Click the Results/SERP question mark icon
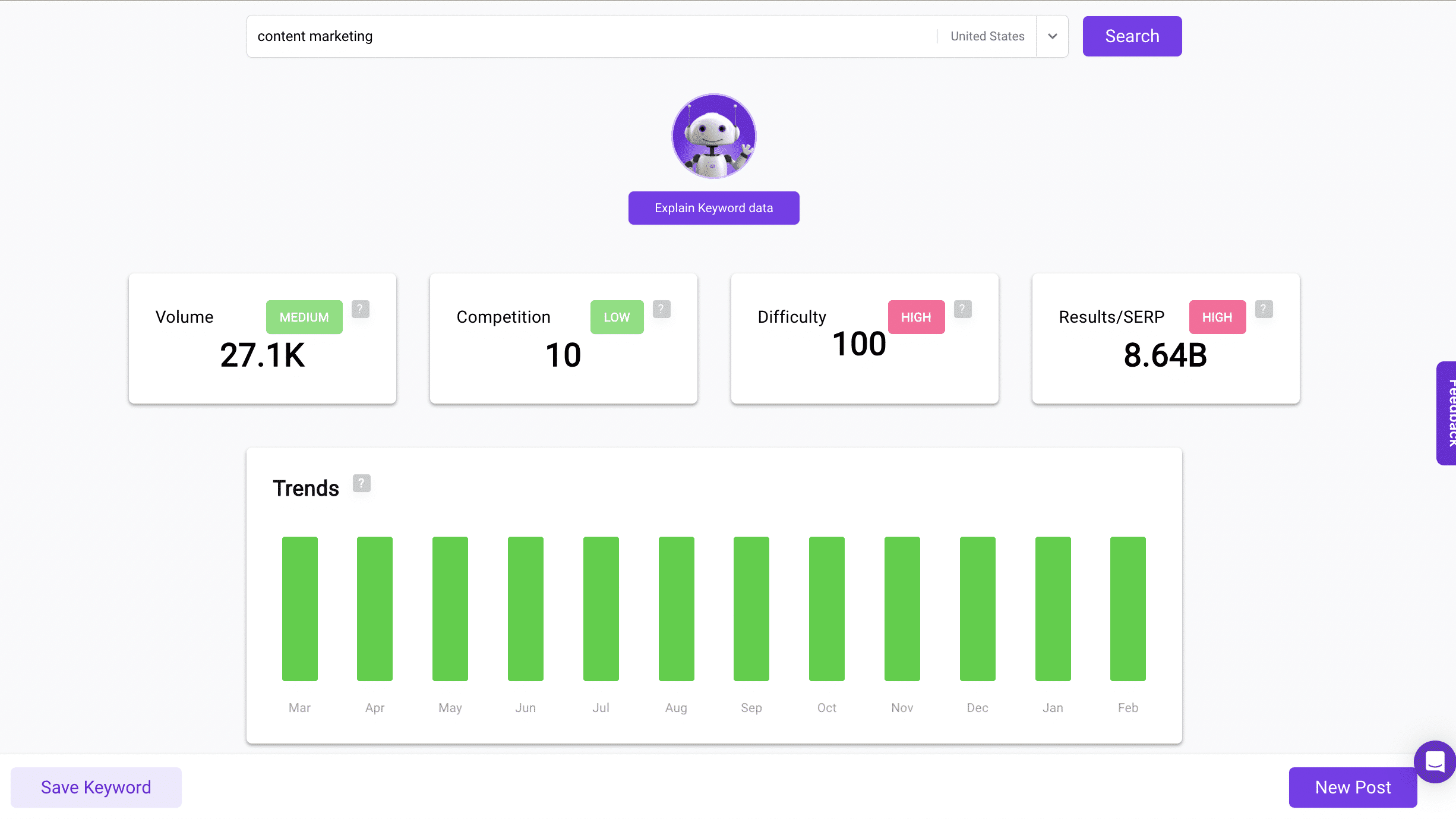Screen dimensions: 1456x819 click(x=1264, y=307)
